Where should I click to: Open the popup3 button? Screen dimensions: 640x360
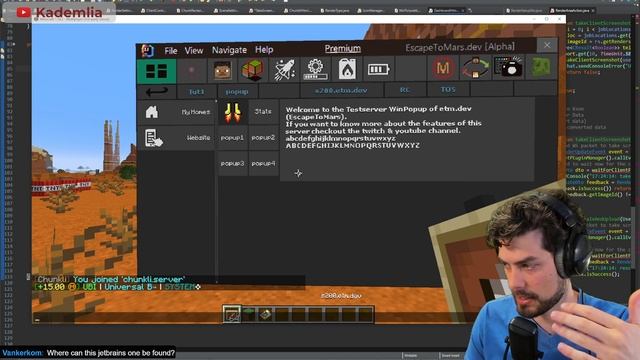point(232,163)
